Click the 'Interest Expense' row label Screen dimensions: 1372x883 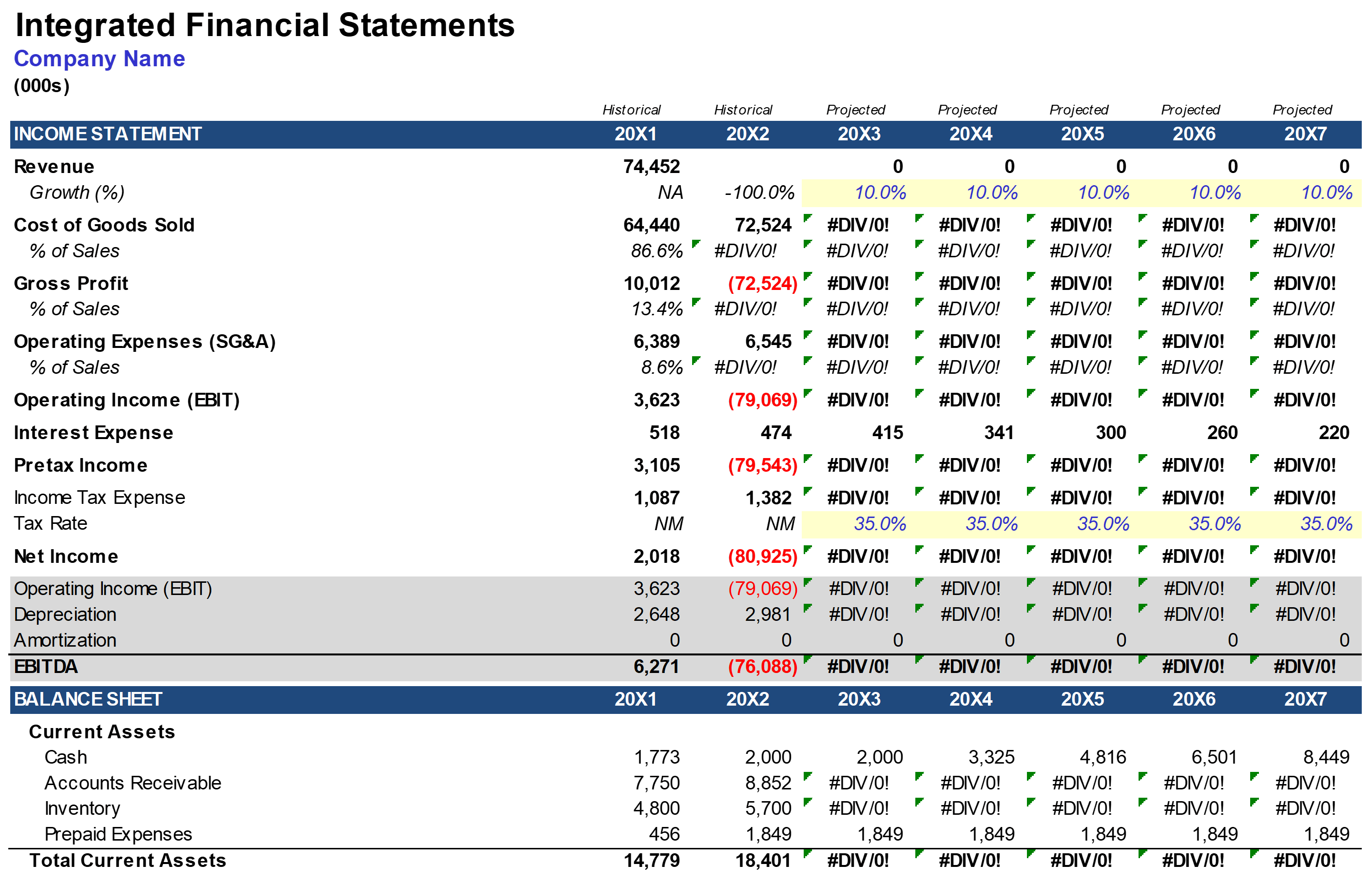[x=94, y=433]
